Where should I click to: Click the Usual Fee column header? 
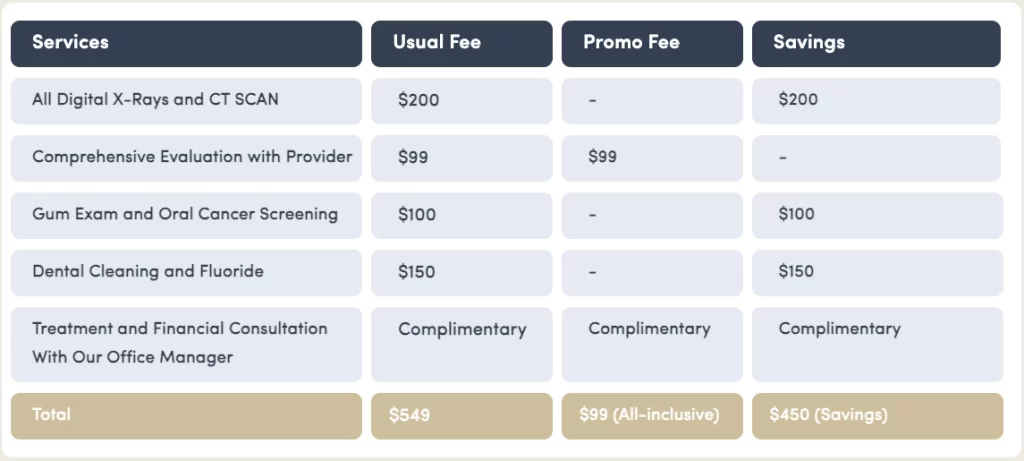tap(461, 43)
